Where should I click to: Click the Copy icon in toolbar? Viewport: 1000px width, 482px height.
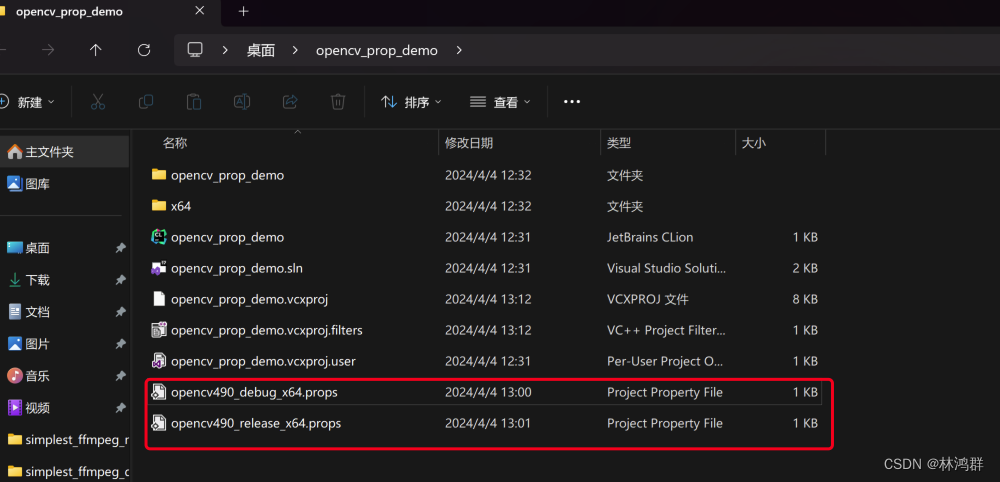[146, 101]
